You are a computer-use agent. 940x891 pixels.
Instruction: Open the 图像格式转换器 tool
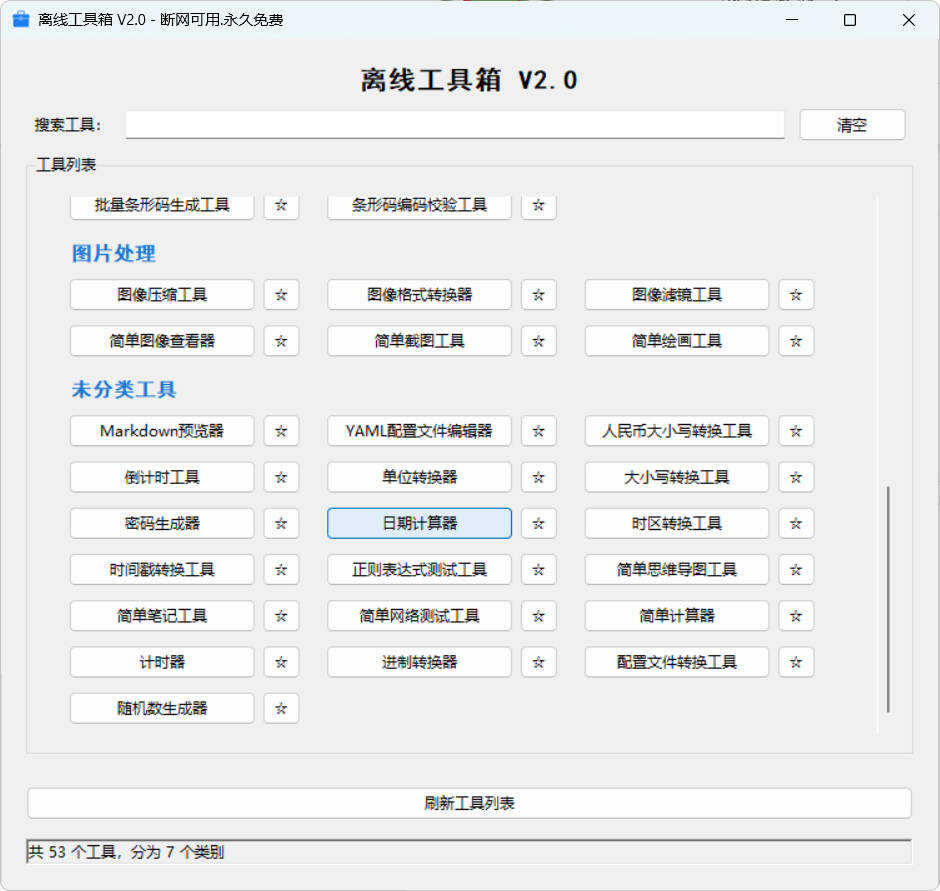[x=418, y=294]
